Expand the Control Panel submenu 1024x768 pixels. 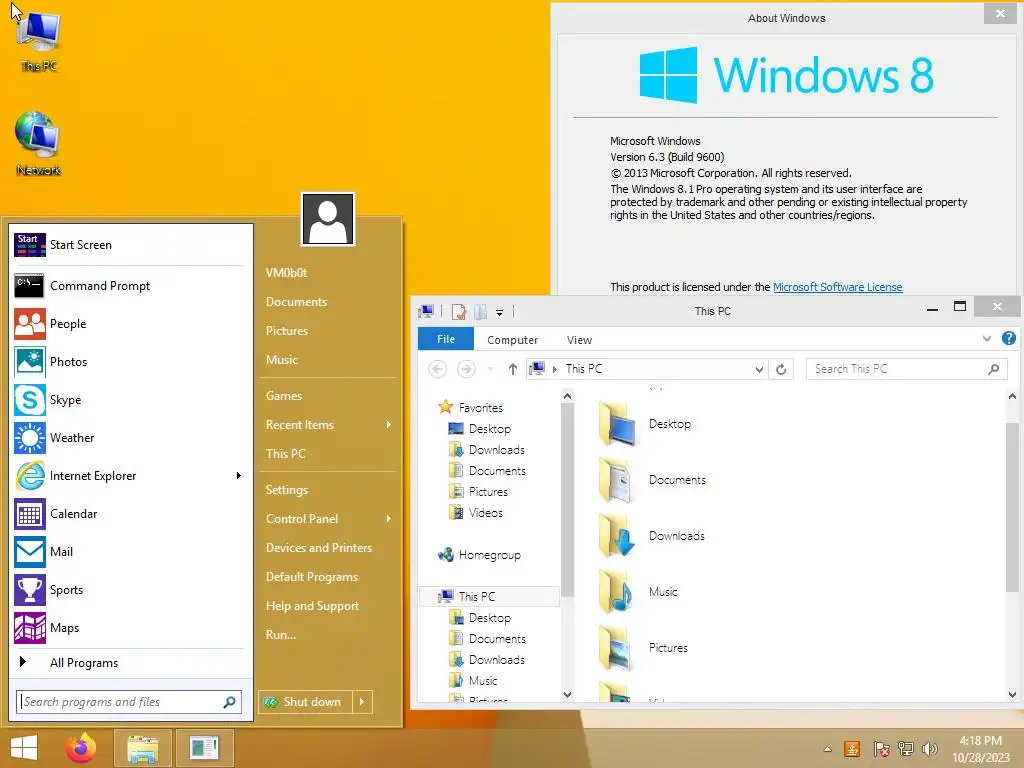(x=389, y=519)
